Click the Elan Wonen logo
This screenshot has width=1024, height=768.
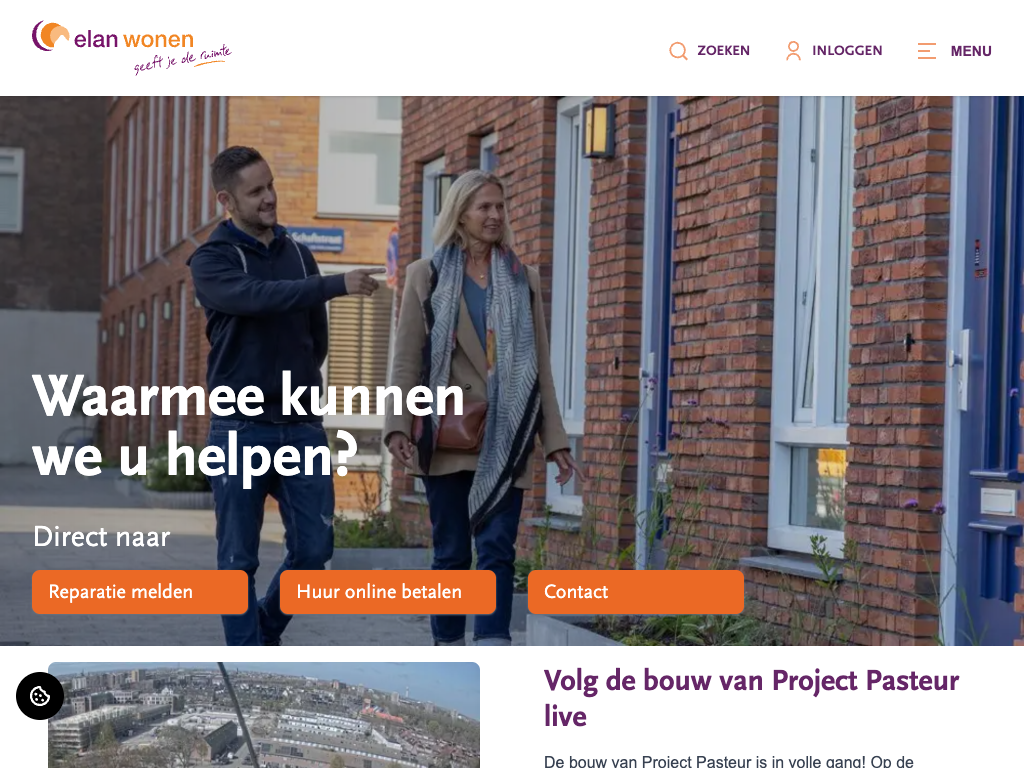[x=131, y=48]
